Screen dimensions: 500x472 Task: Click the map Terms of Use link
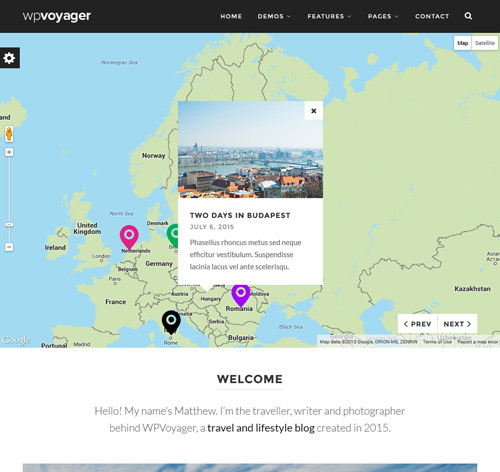point(437,342)
